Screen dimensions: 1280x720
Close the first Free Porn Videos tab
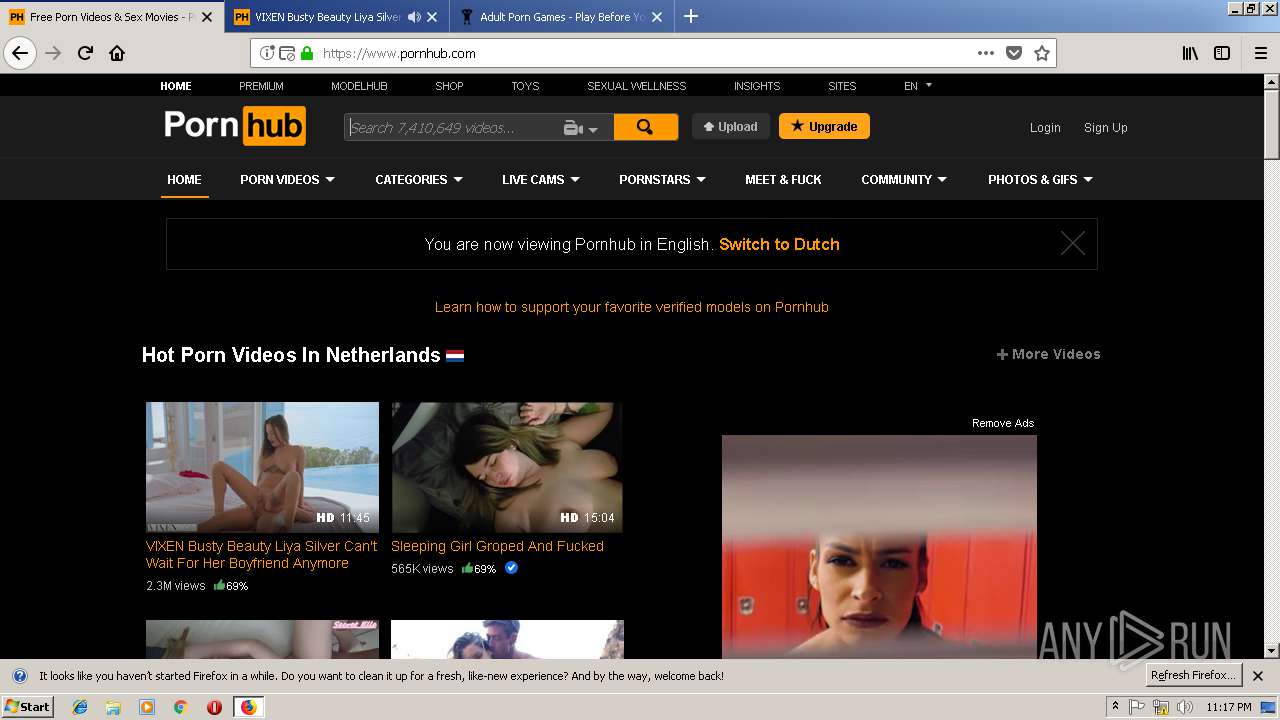pos(207,17)
